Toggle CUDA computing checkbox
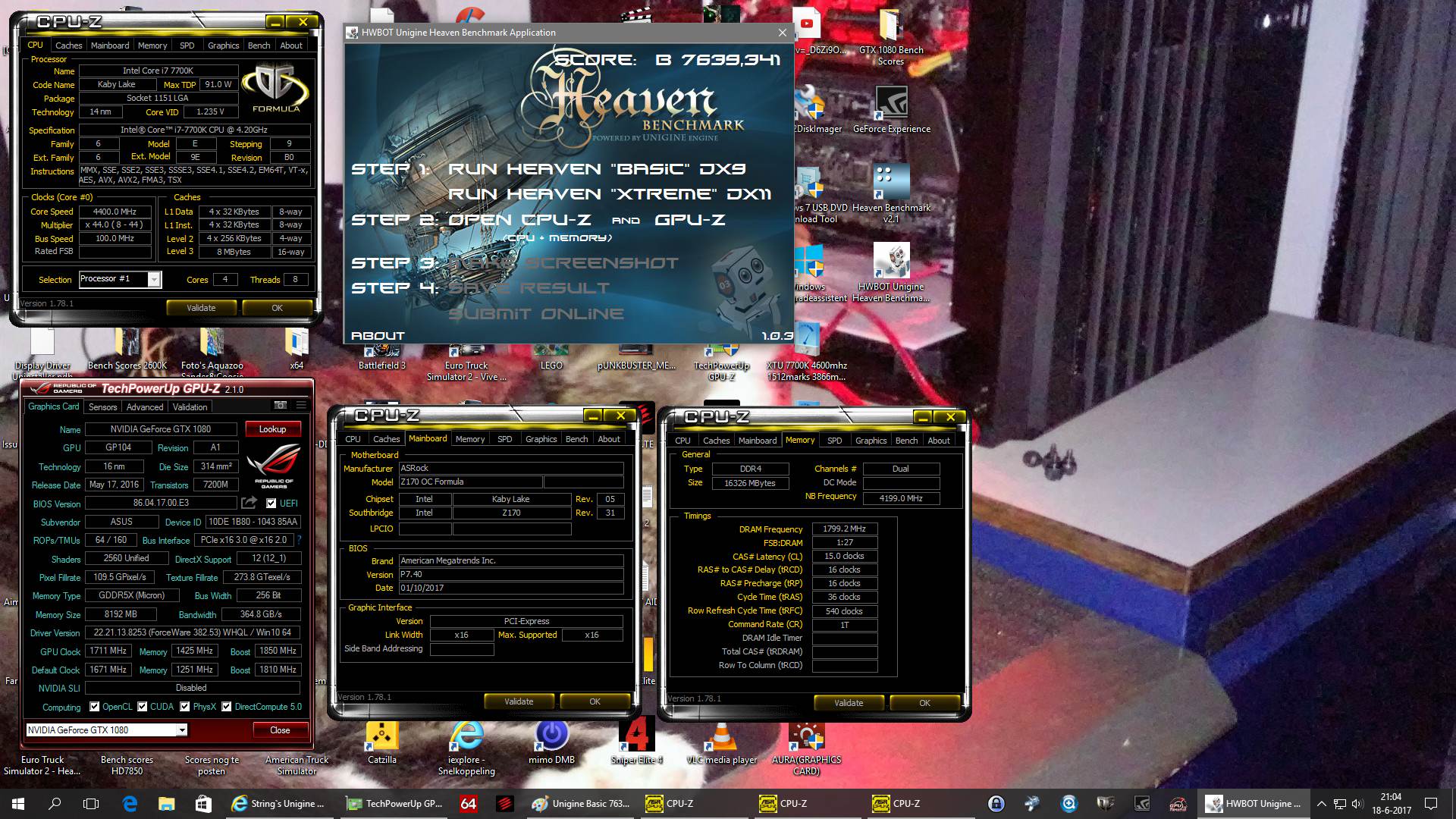Image resolution: width=1456 pixels, height=819 pixels. 143,707
